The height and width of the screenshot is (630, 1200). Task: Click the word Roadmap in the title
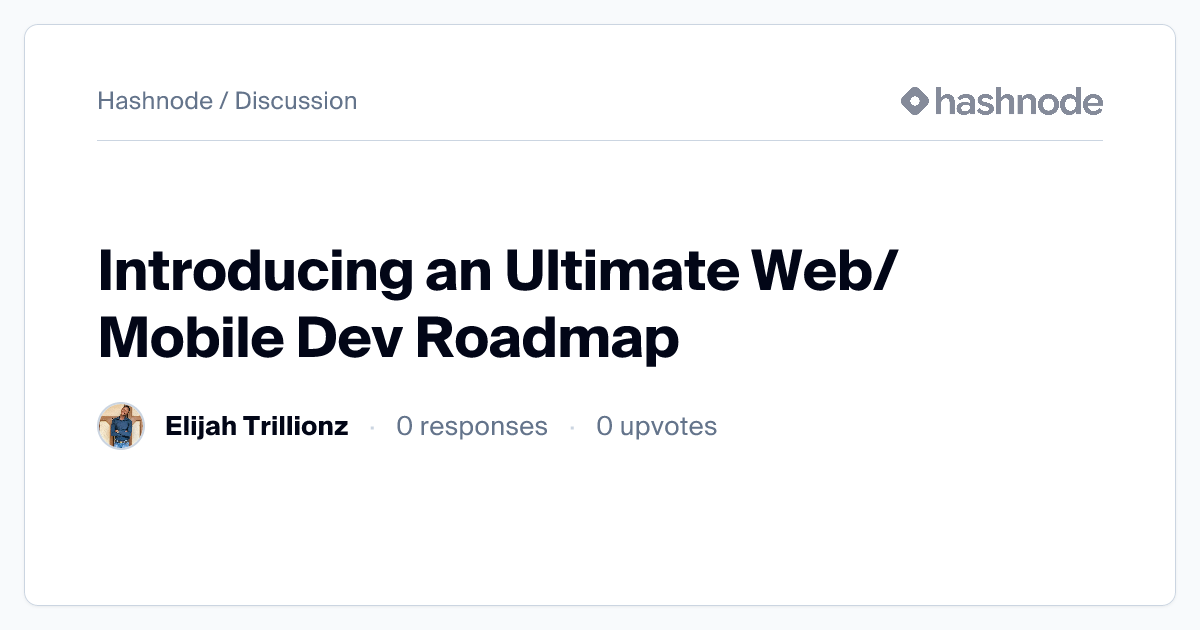pyautogui.click(x=547, y=339)
